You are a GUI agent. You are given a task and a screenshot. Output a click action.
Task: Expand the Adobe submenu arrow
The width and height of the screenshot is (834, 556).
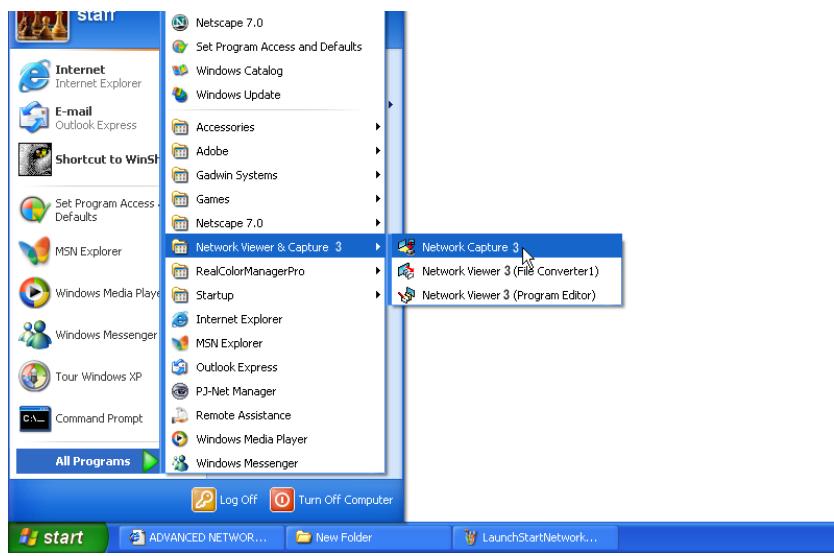click(x=378, y=151)
